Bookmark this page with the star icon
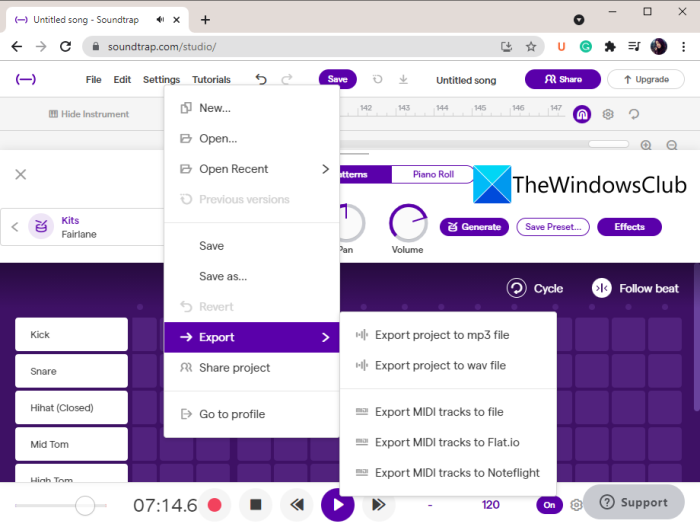 pos(531,46)
